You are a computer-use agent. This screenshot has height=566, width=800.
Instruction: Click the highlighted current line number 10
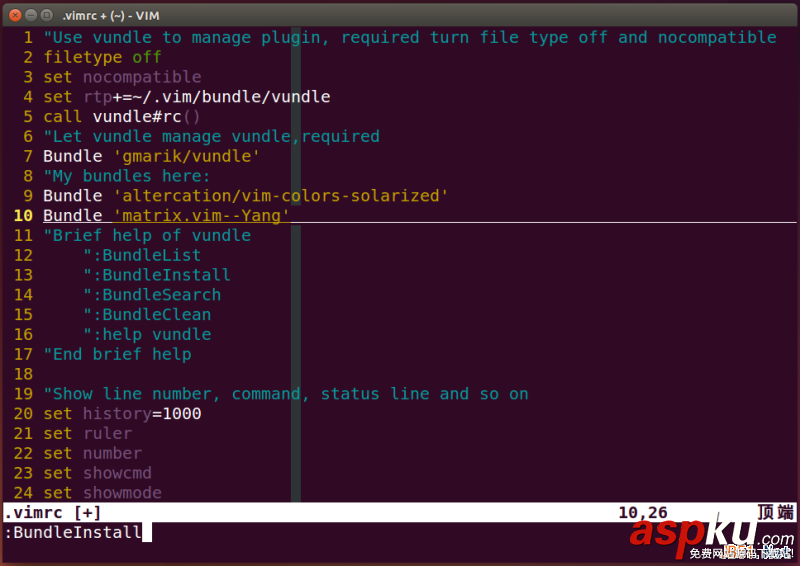point(23,216)
